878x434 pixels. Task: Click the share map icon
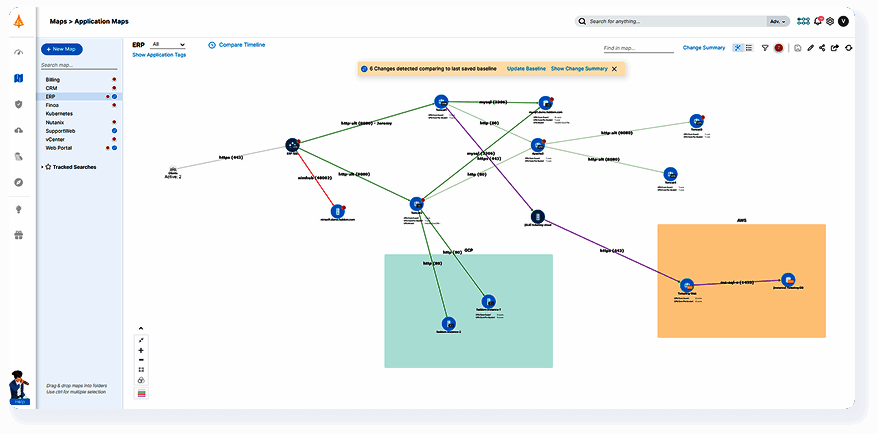point(822,48)
